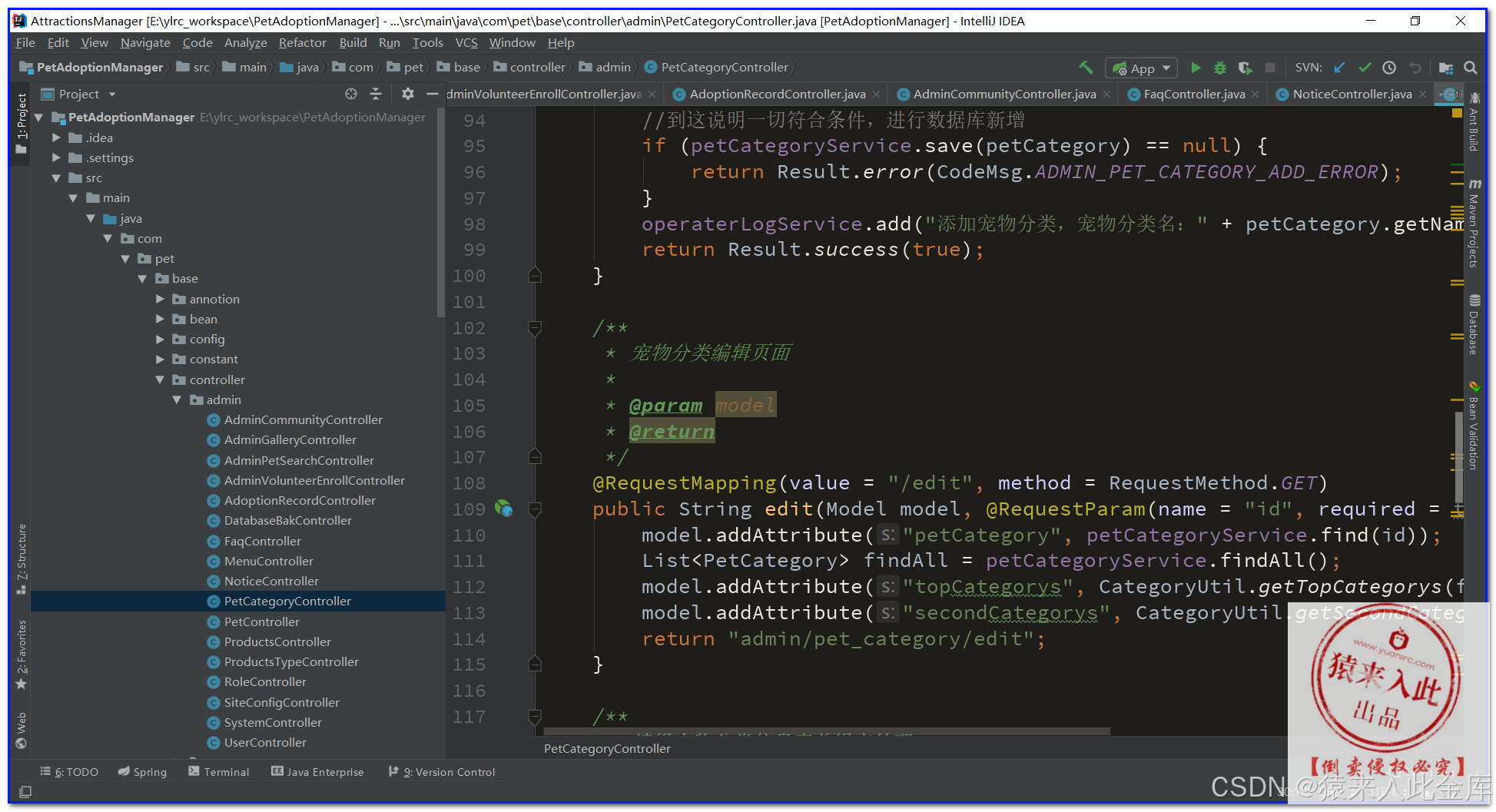Open Search Everywhere with the magnifier icon
This screenshot has height=812, width=1496.
point(1471,68)
